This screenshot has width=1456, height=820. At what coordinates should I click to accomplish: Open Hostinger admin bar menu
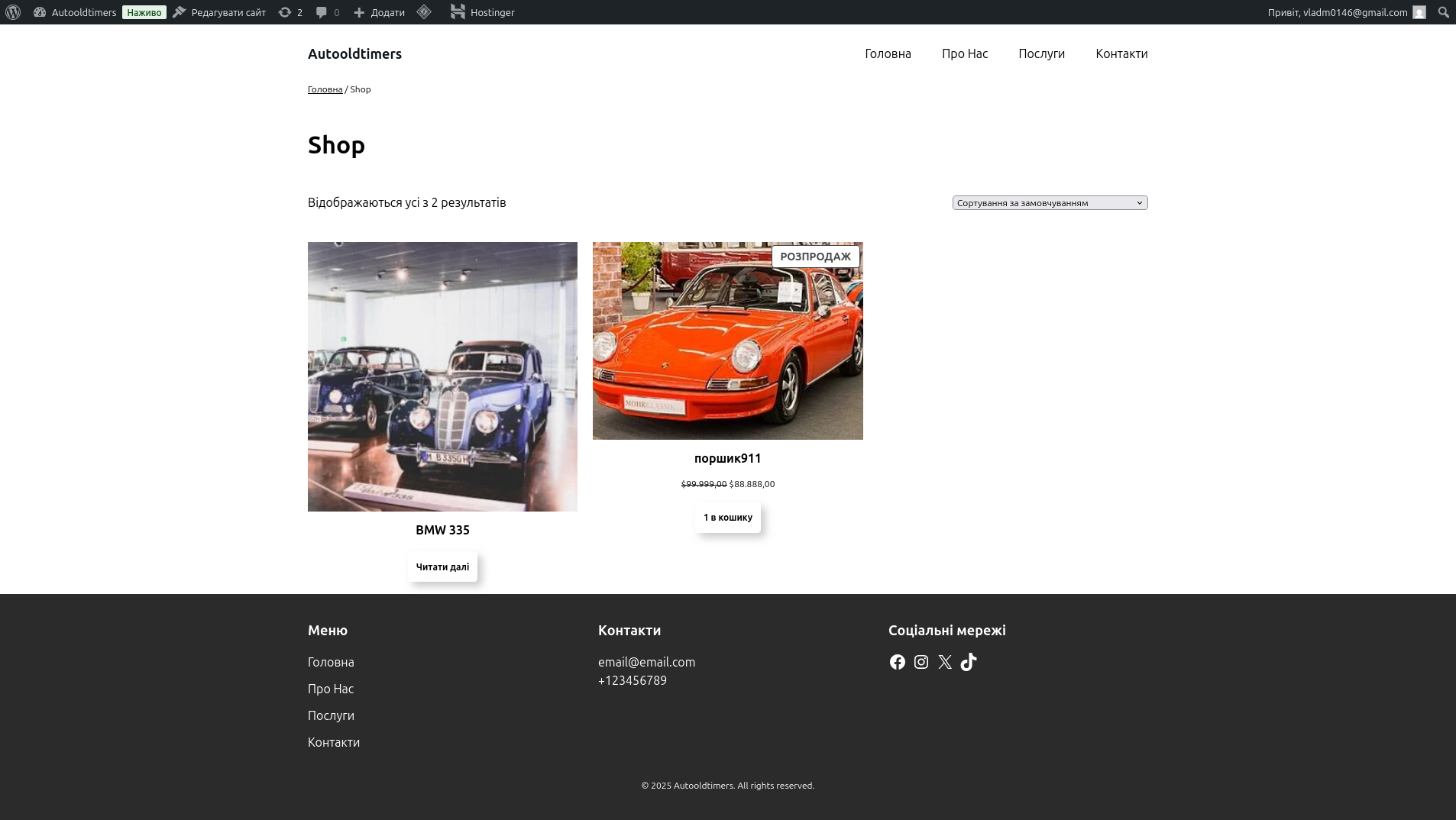click(482, 12)
